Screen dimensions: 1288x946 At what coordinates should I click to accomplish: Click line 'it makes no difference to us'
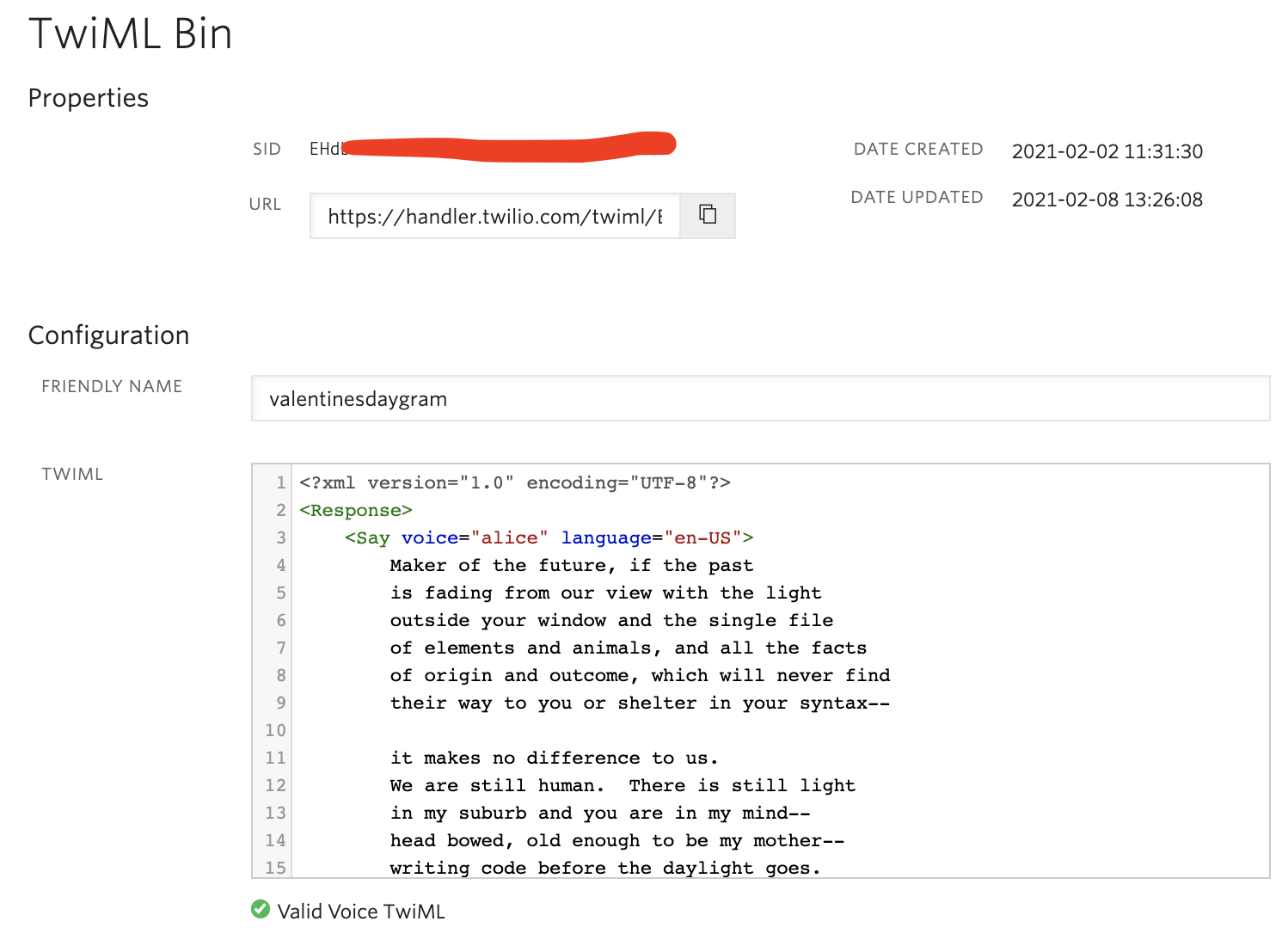[553, 758]
